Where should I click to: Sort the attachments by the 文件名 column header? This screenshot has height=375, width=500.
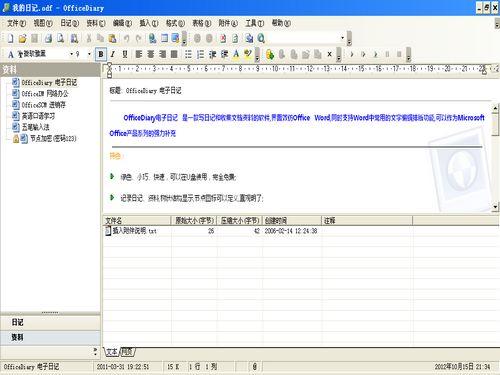(137, 220)
